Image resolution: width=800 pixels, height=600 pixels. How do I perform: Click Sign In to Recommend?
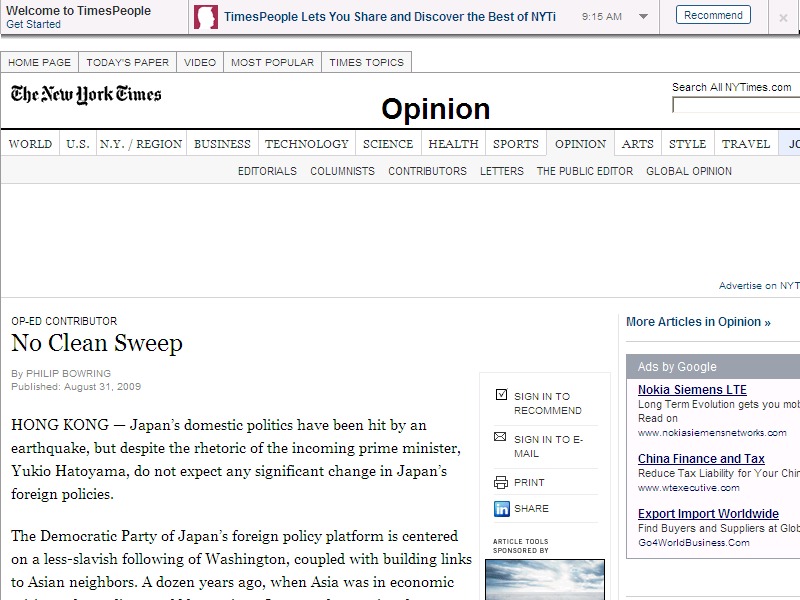547,404
